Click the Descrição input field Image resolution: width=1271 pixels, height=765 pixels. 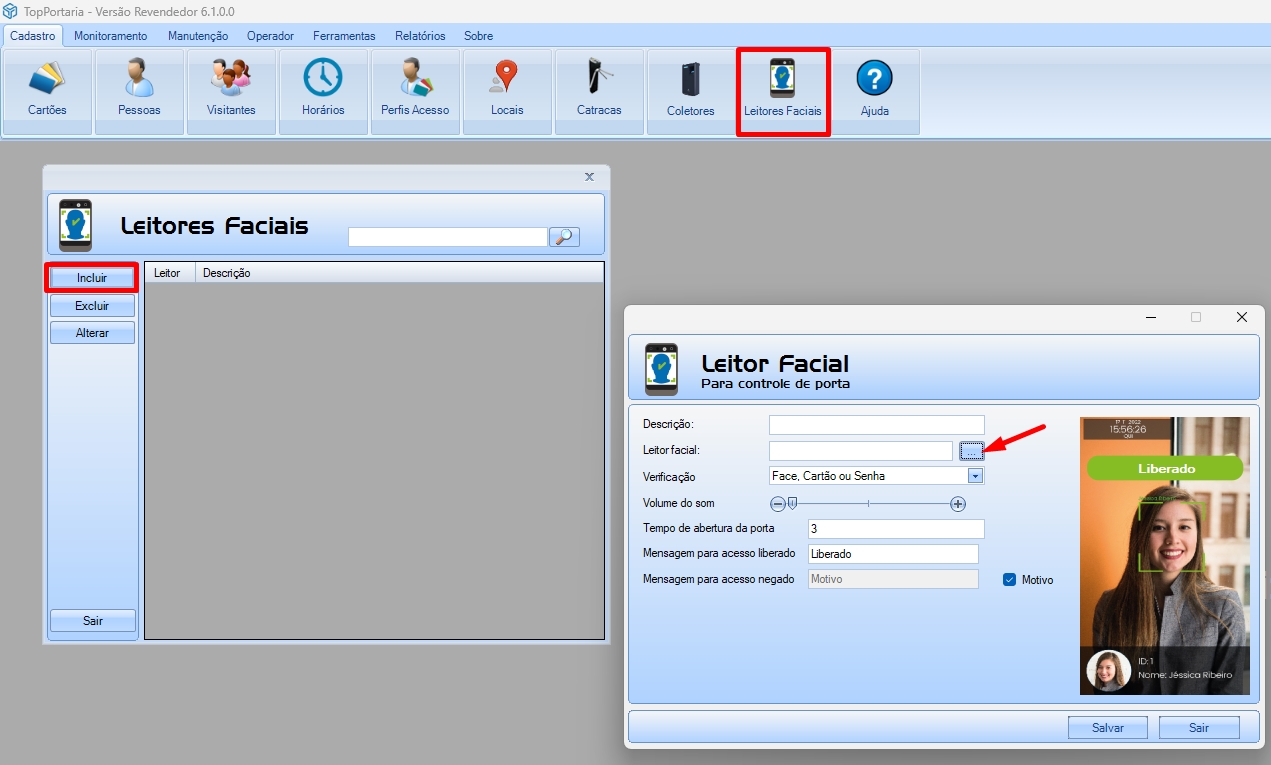(876, 425)
